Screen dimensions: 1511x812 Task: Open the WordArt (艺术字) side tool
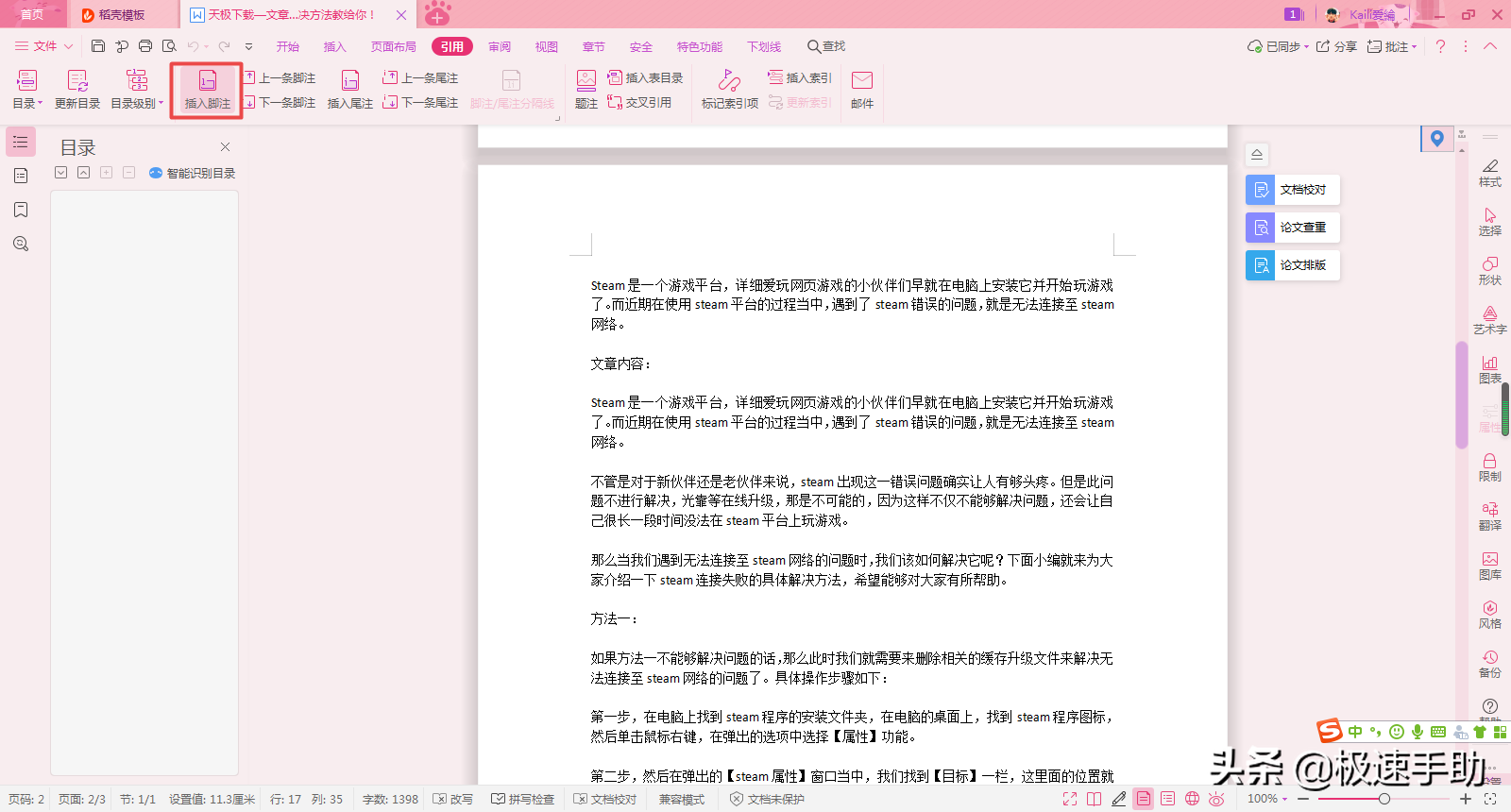[1490, 320]
